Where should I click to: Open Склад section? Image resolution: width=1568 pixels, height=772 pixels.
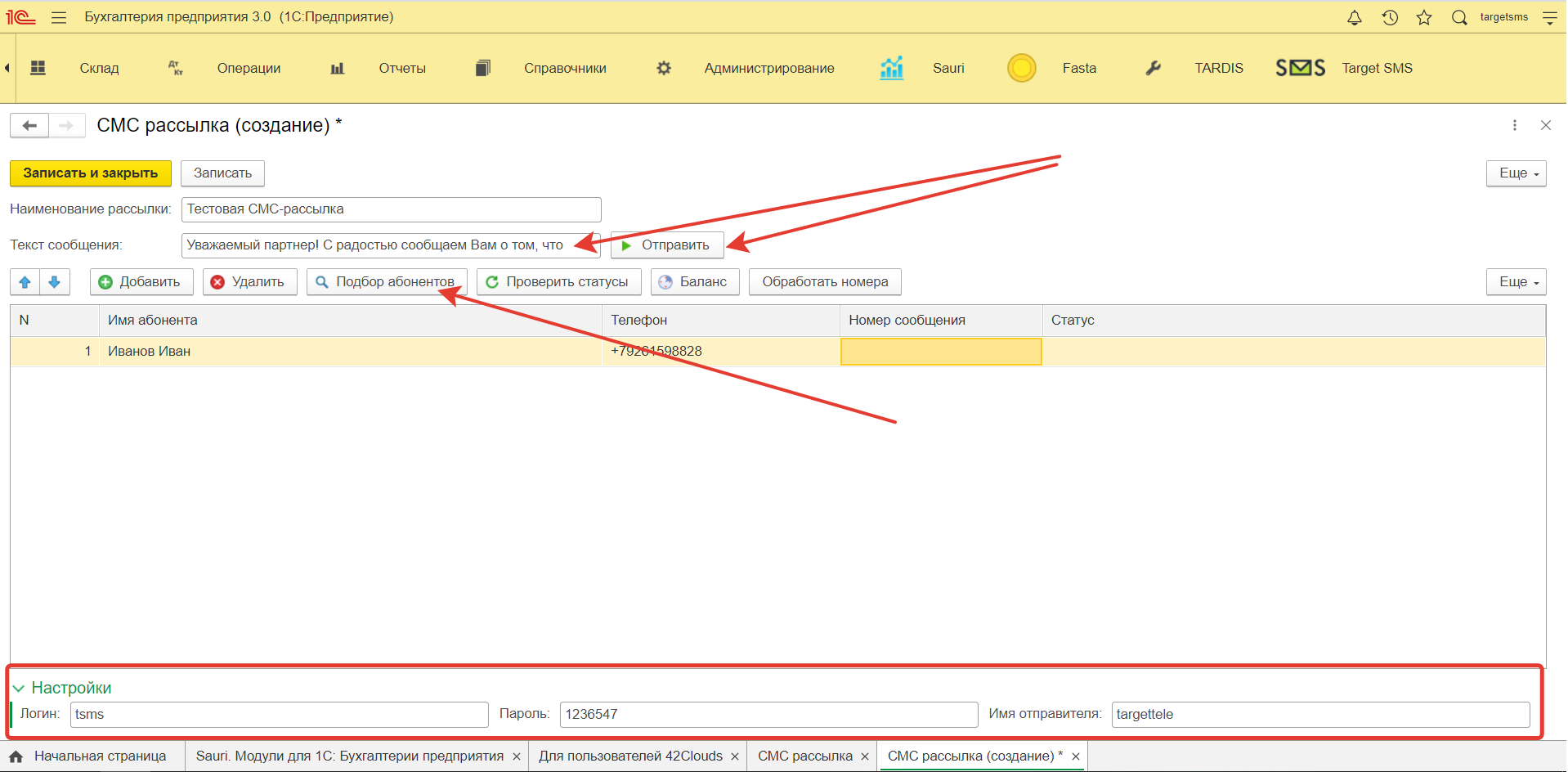[x=99, y=68]
